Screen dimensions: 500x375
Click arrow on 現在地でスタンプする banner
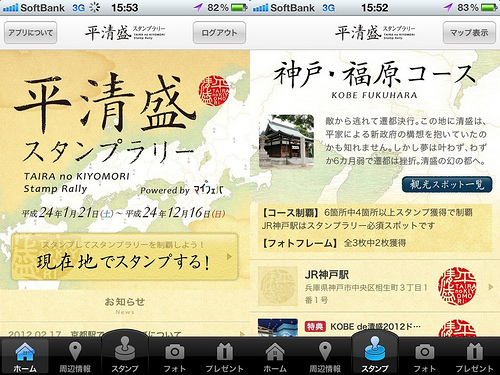[229, 256]
